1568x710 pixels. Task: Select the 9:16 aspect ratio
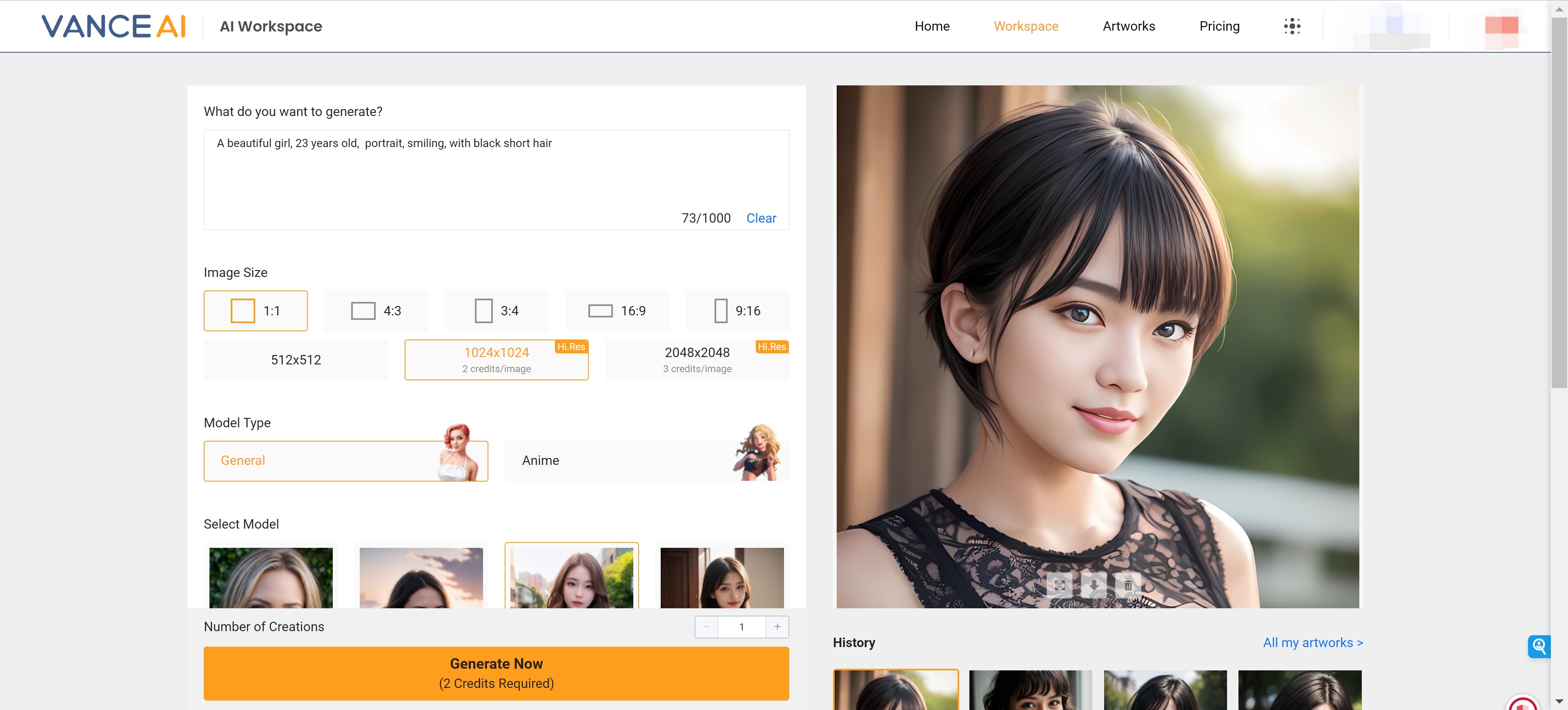tap(737, 310)
